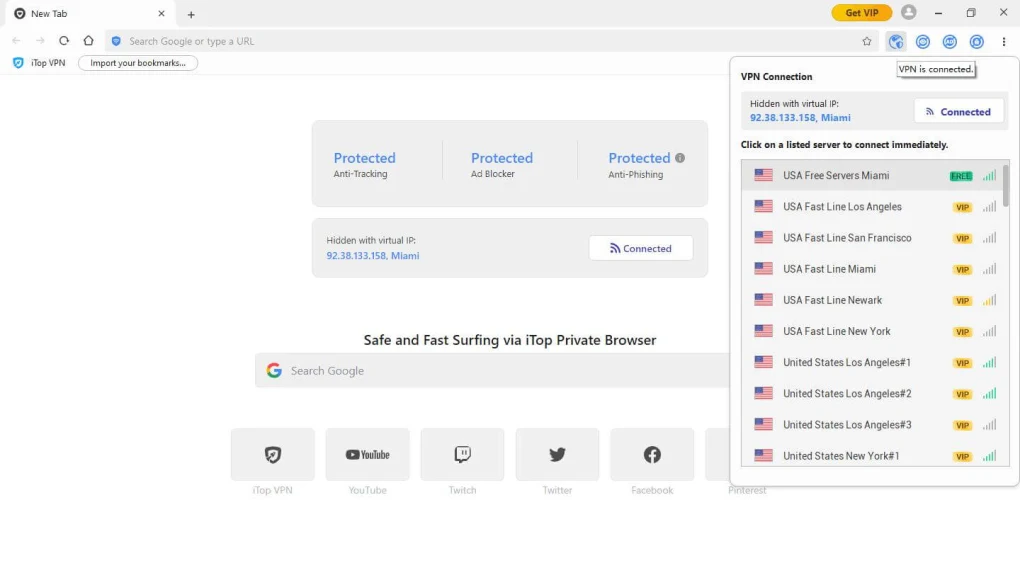Select United States New York#1 server
1020x575 pixels.
pos(841,456)
